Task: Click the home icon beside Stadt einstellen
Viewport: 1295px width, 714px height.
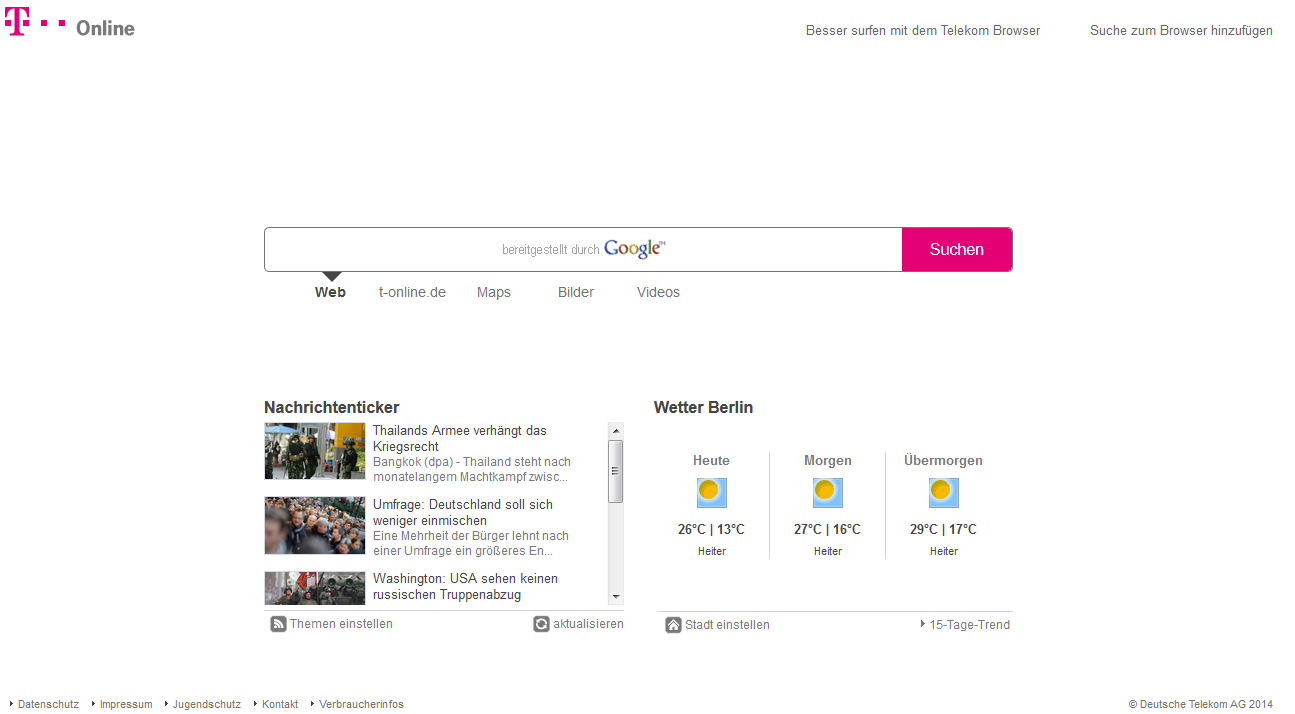Action: (673, 625)
